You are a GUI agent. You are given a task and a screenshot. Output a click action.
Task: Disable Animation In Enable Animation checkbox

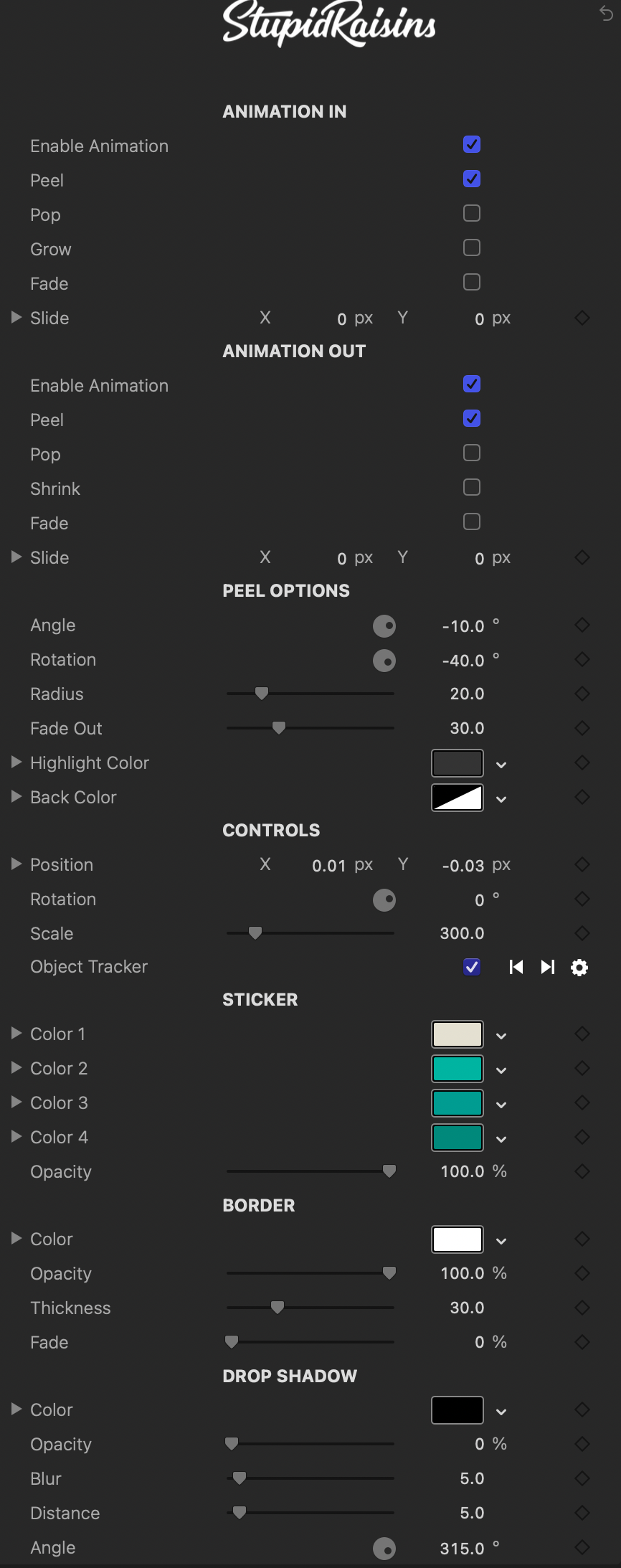click(x=472, y=145)
